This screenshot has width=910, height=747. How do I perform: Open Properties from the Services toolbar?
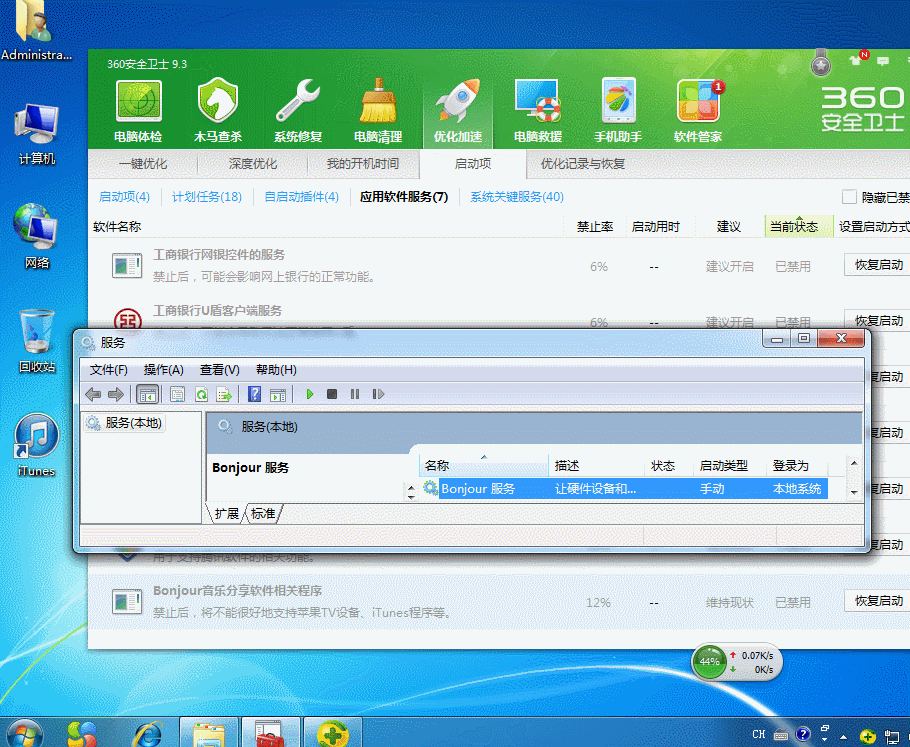point(178,395)
